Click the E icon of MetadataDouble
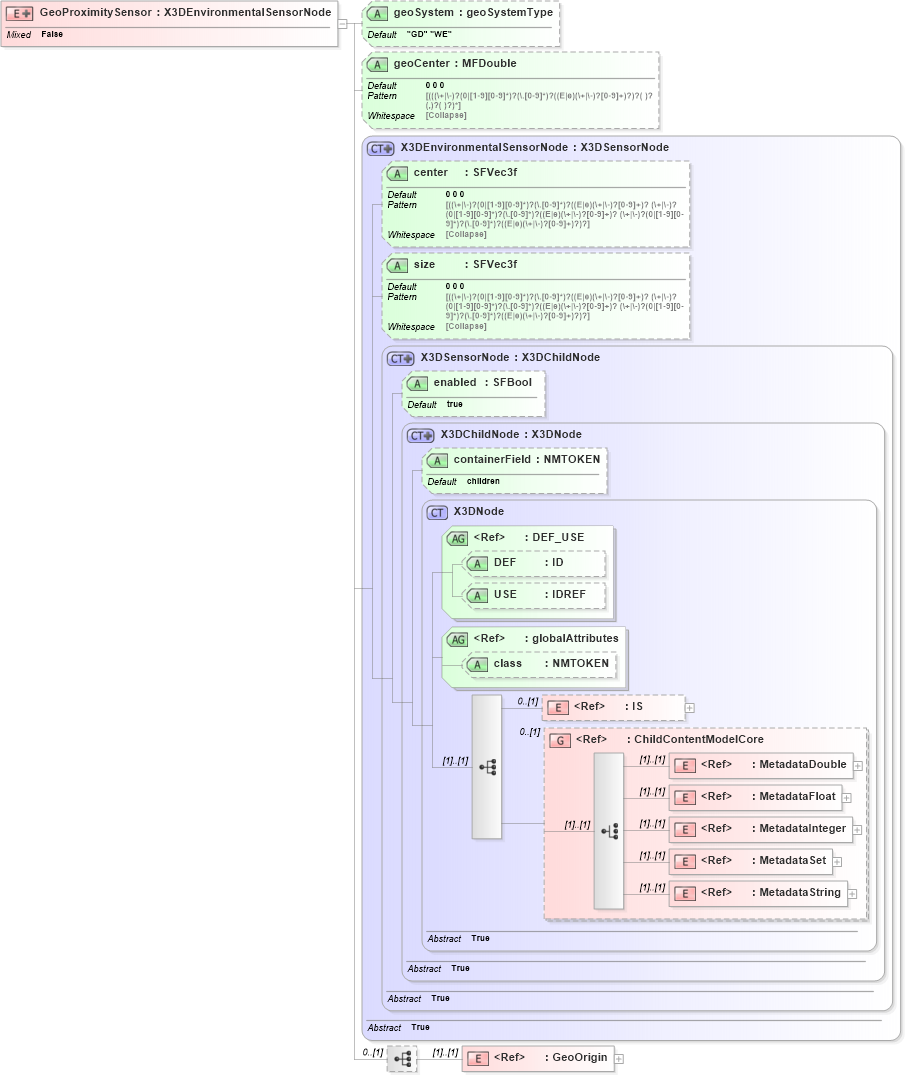The height and width of the screenshot is (1076, 905). 685,766
